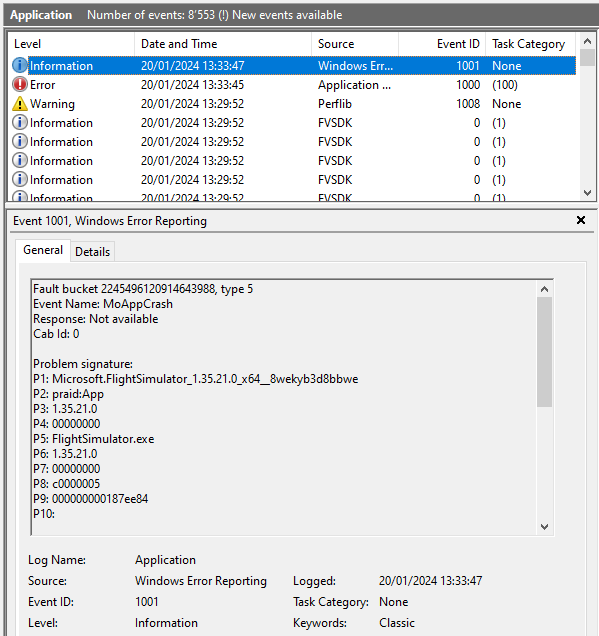
Task: Close the Event 1001 details pane
Action: [x=581, y=220]
